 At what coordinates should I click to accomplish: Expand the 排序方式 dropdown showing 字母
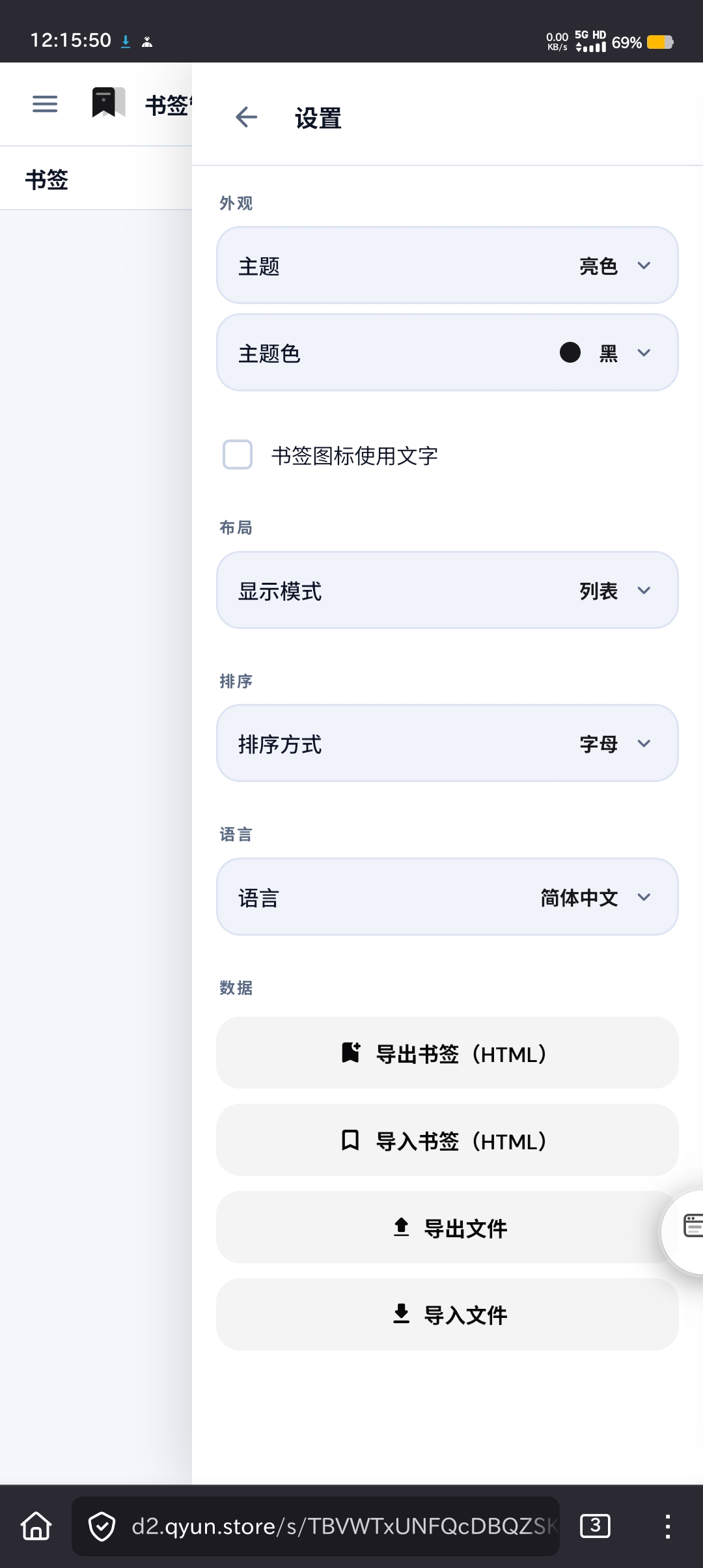click(447, 744)
